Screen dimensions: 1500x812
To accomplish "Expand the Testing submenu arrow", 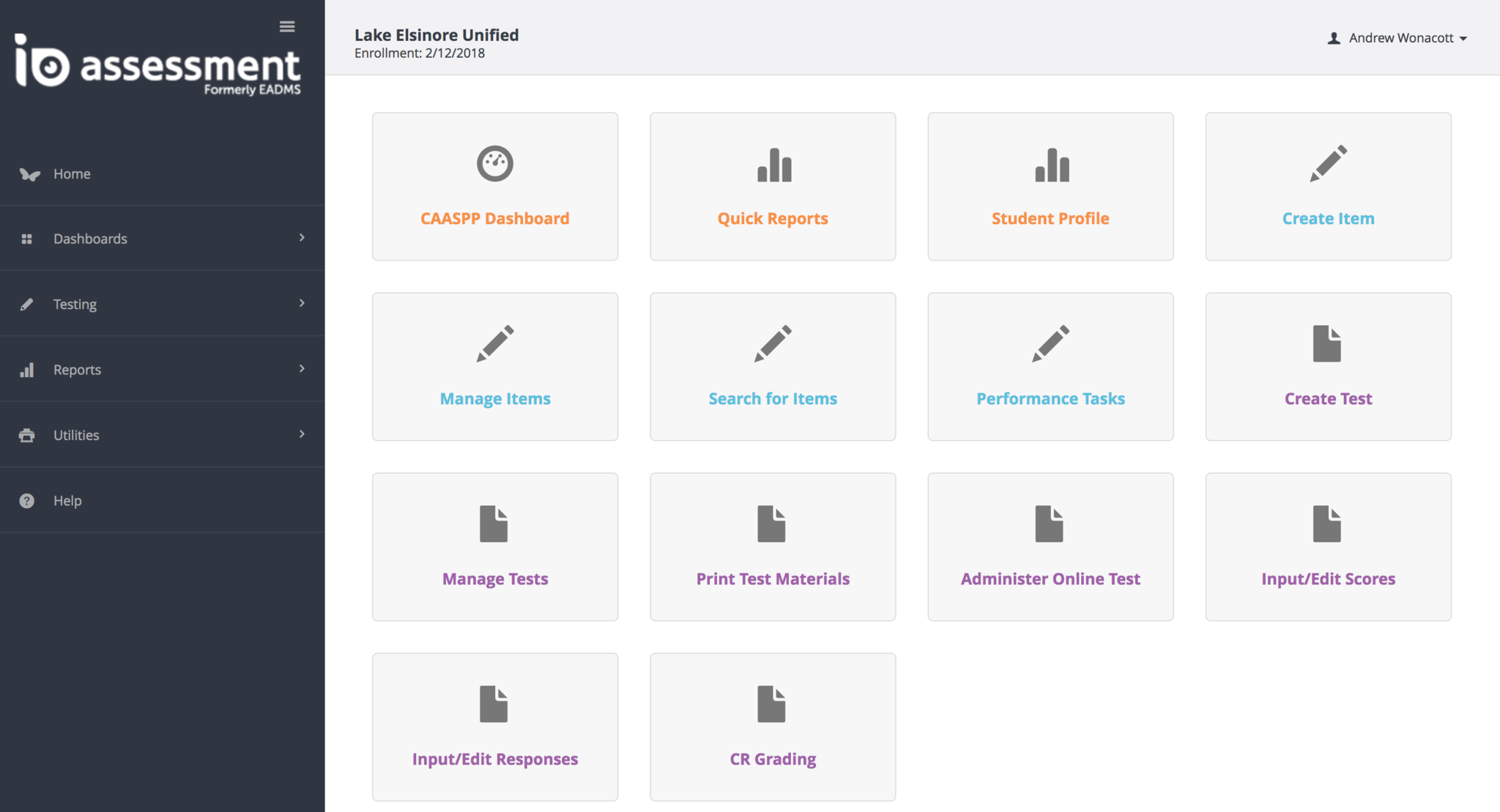I will point(302,303).
